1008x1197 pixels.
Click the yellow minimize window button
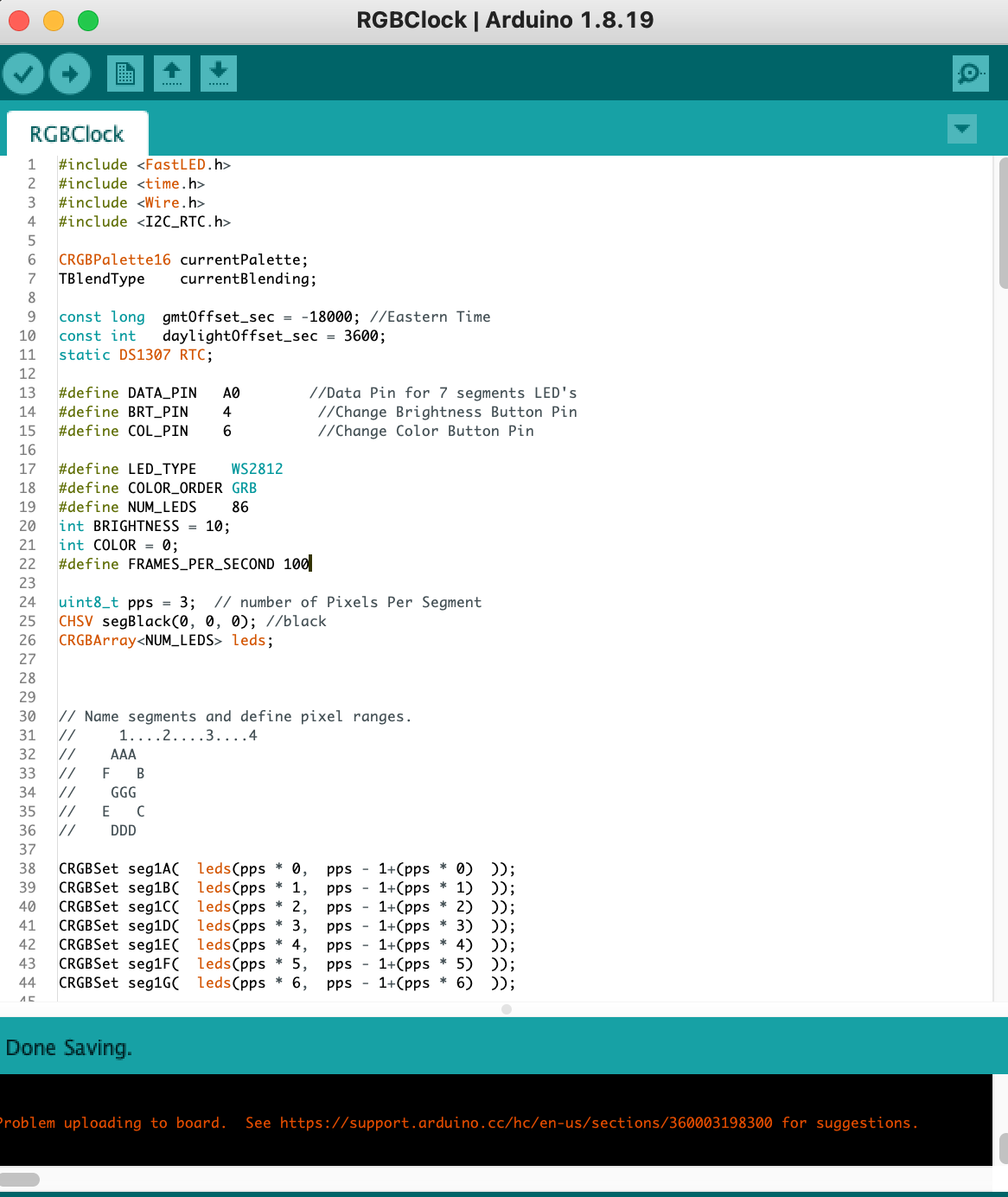[54, 21]
